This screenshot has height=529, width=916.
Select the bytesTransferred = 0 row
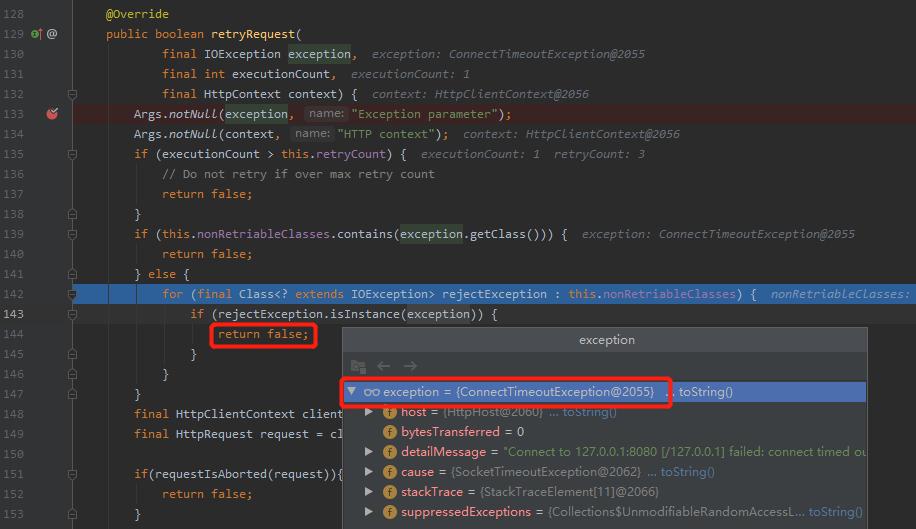point(604,432)
